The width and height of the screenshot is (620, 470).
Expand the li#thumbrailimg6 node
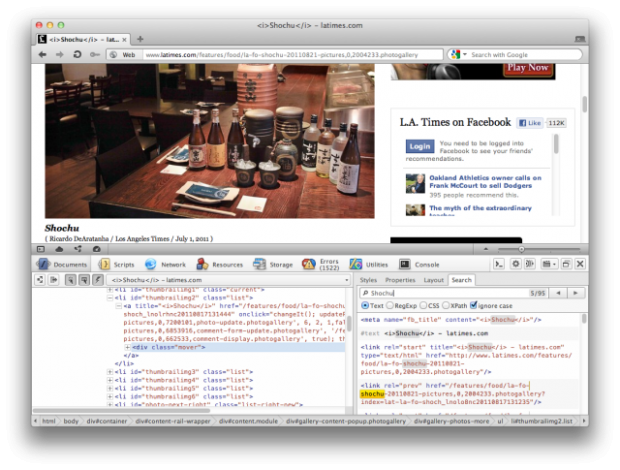110,397
